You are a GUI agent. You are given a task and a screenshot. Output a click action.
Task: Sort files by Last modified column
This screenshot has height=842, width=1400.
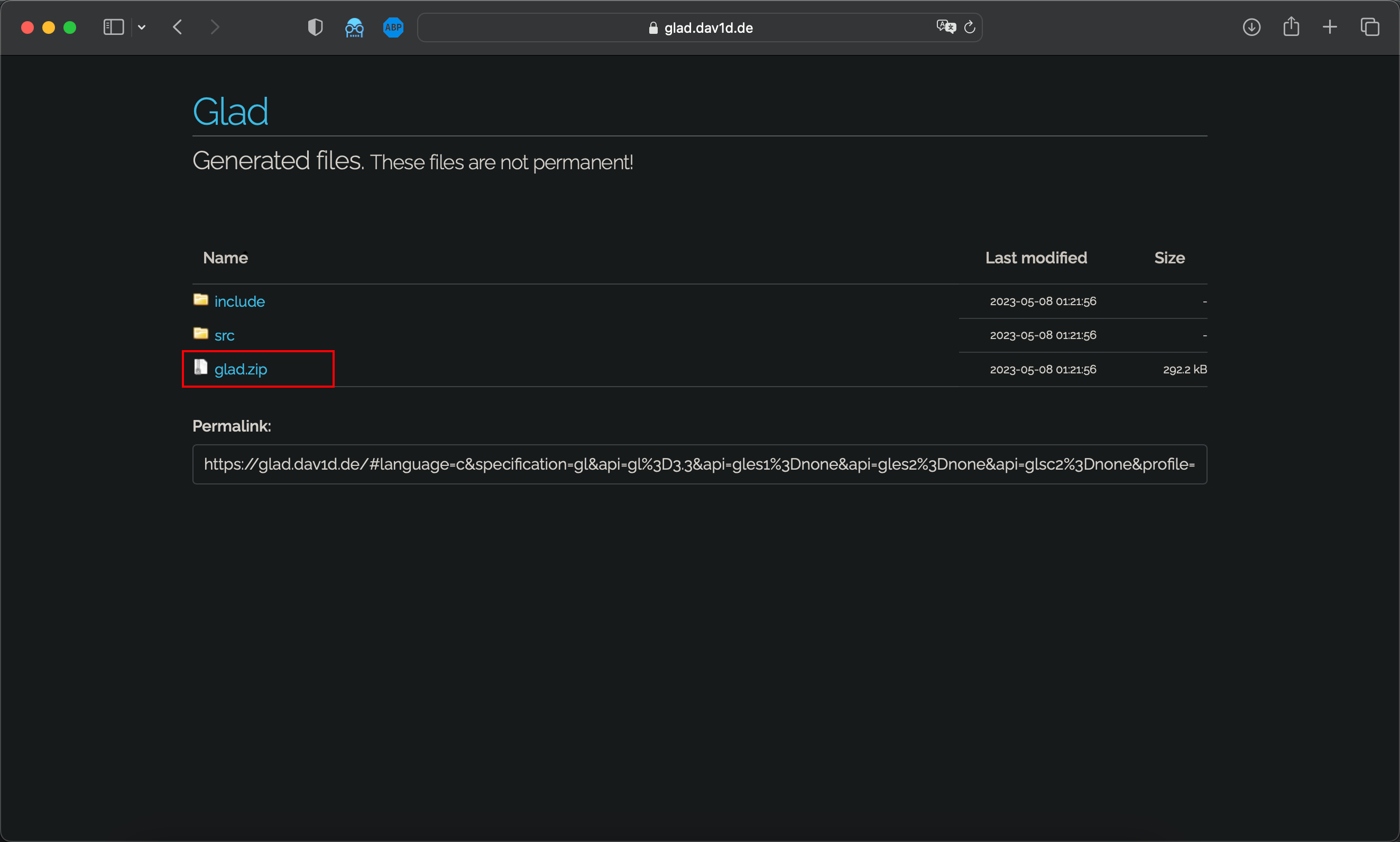1035,258
